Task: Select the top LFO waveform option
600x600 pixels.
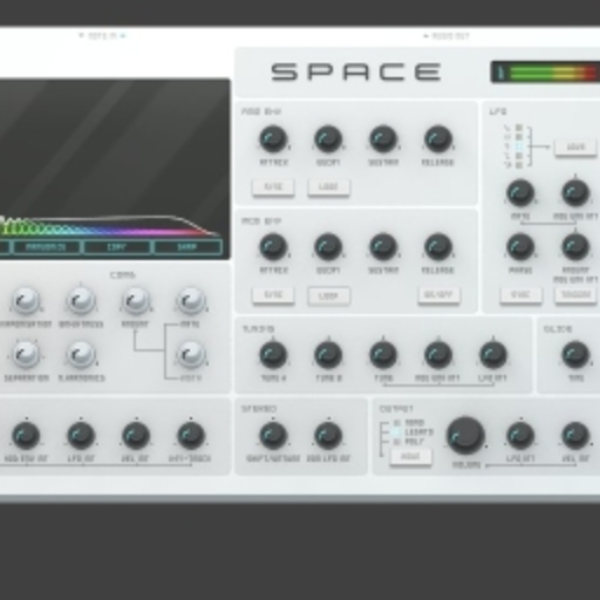Action: pos(518,127)
